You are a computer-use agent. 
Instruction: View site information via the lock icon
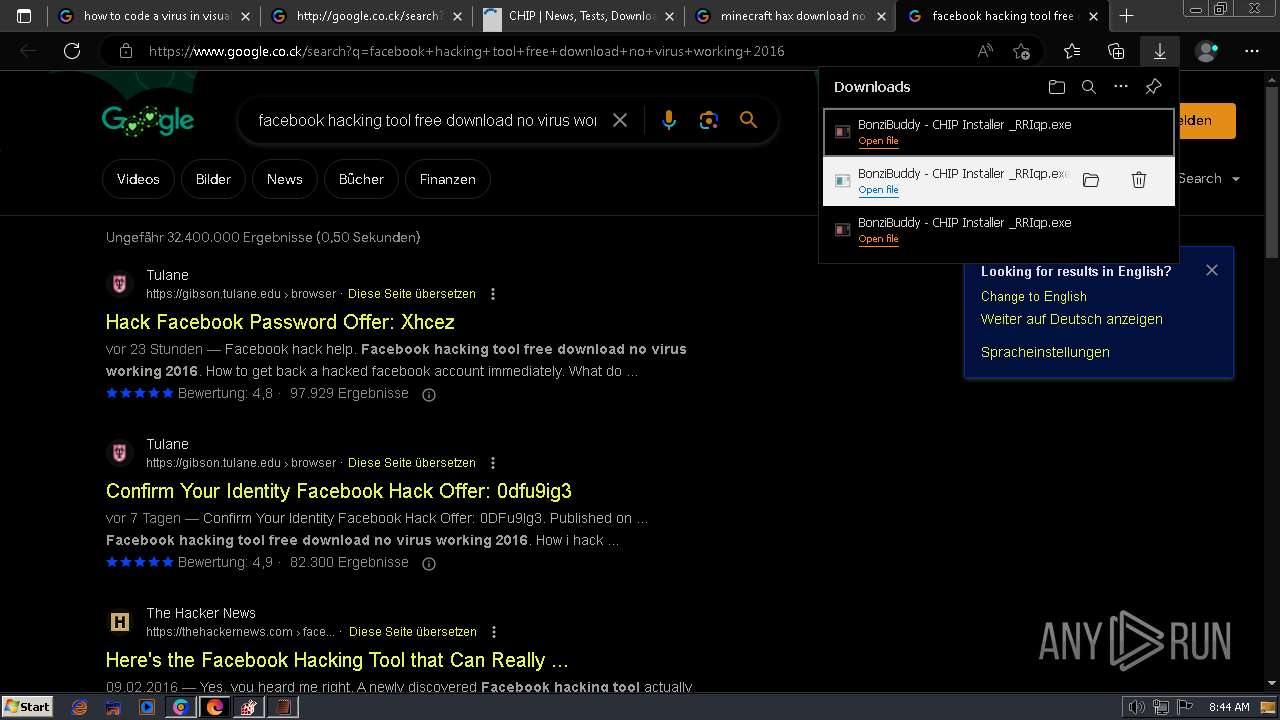[125, 51]
